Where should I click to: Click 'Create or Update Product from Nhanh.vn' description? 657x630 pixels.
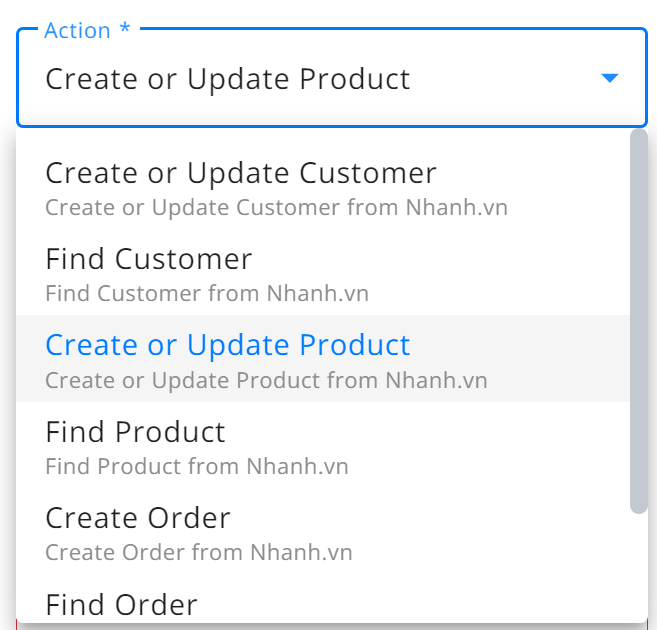(x=266, y=380)
